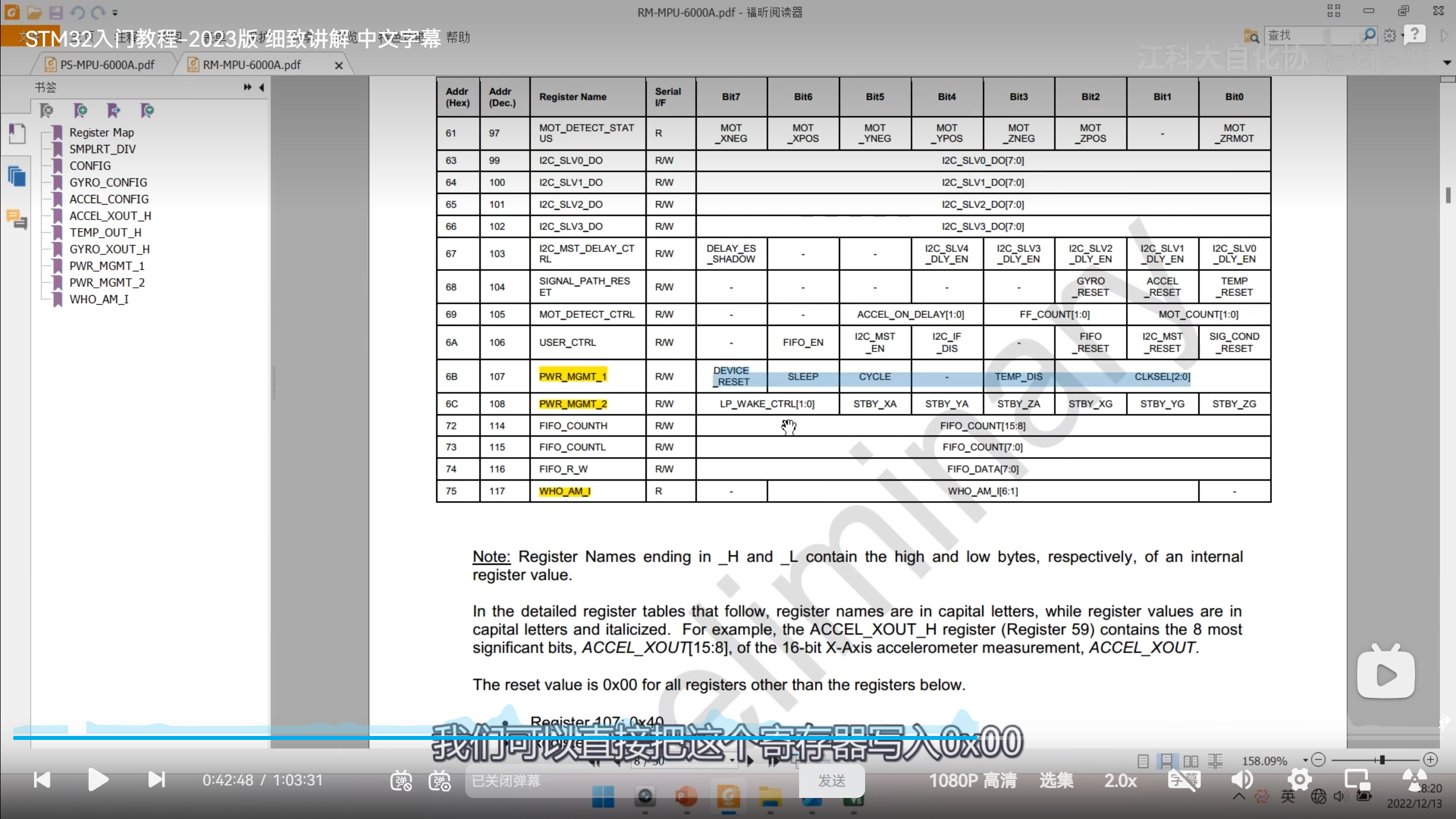The width and height of the screenshot is (1456, 819).
Task: Play the paused video
Action: coord(98,780)
